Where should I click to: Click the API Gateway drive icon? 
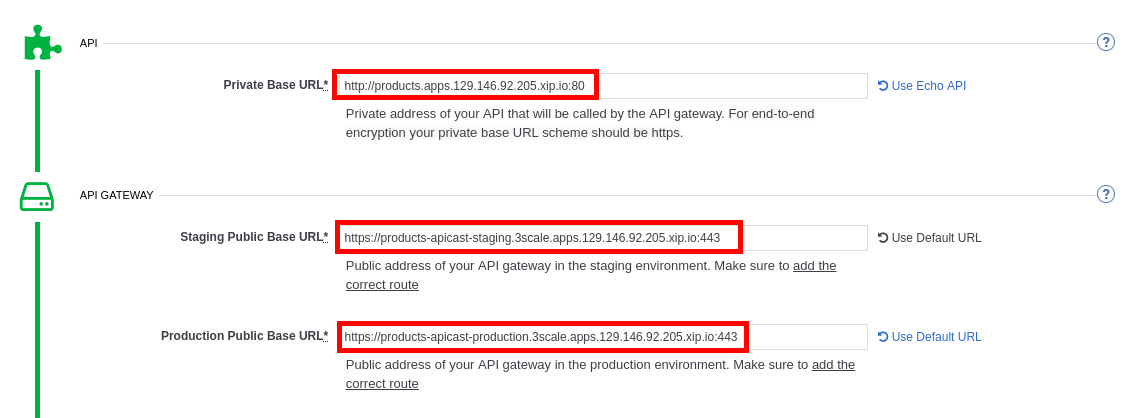coord(37,196)
